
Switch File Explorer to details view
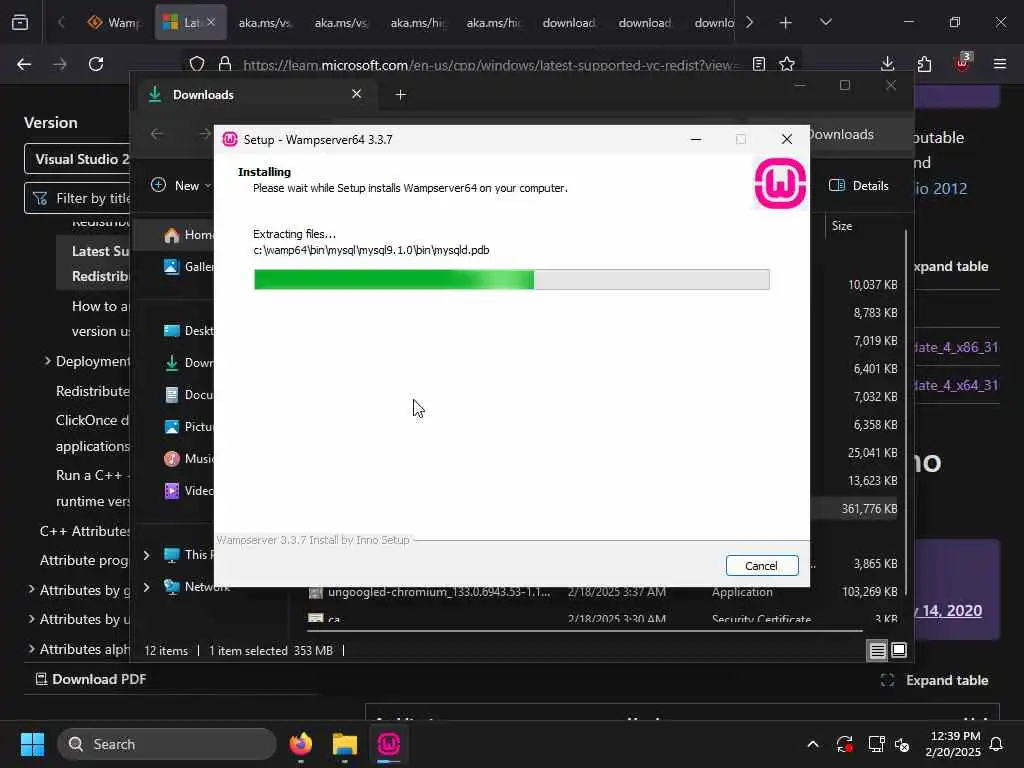877,650
